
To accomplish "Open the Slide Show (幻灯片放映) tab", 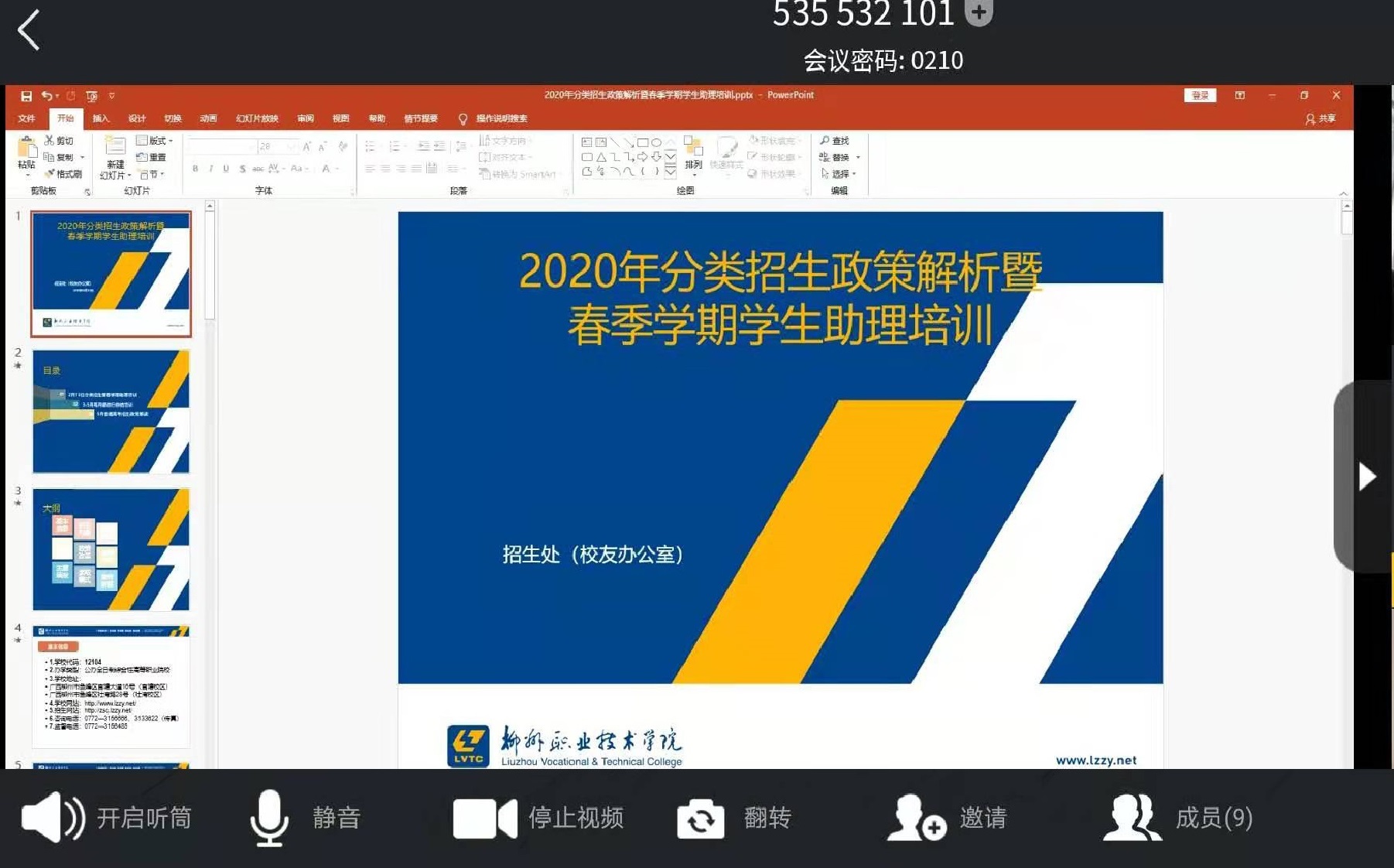I will pos(257,118).
